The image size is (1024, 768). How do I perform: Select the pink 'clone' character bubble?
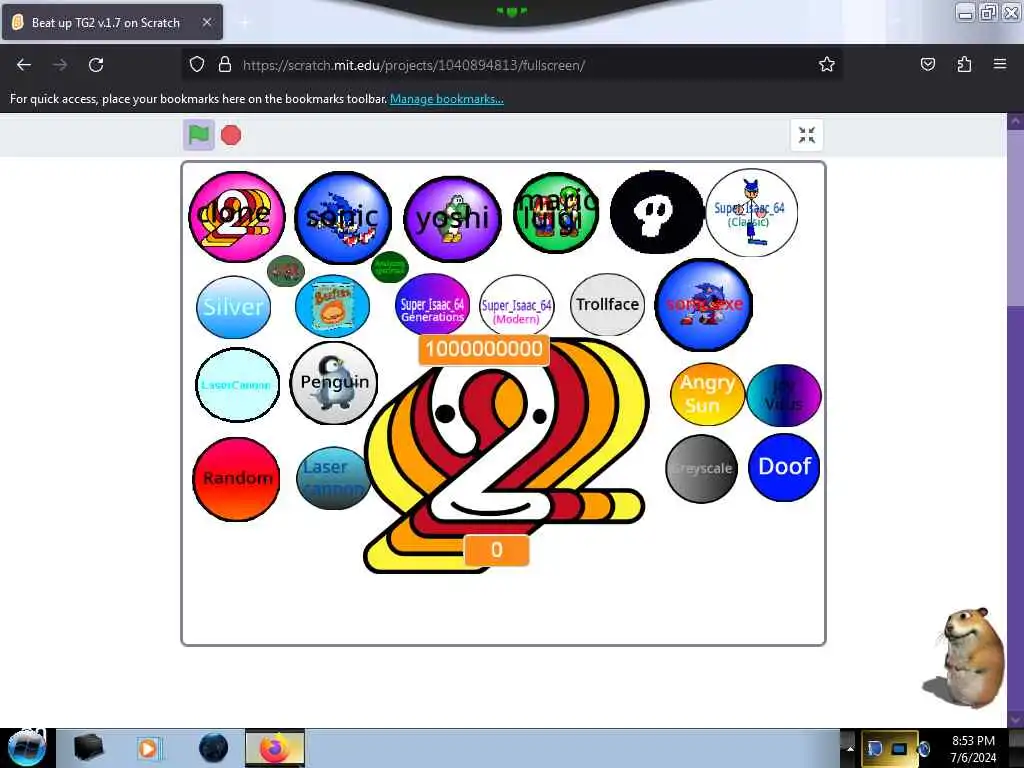point(236,216)
